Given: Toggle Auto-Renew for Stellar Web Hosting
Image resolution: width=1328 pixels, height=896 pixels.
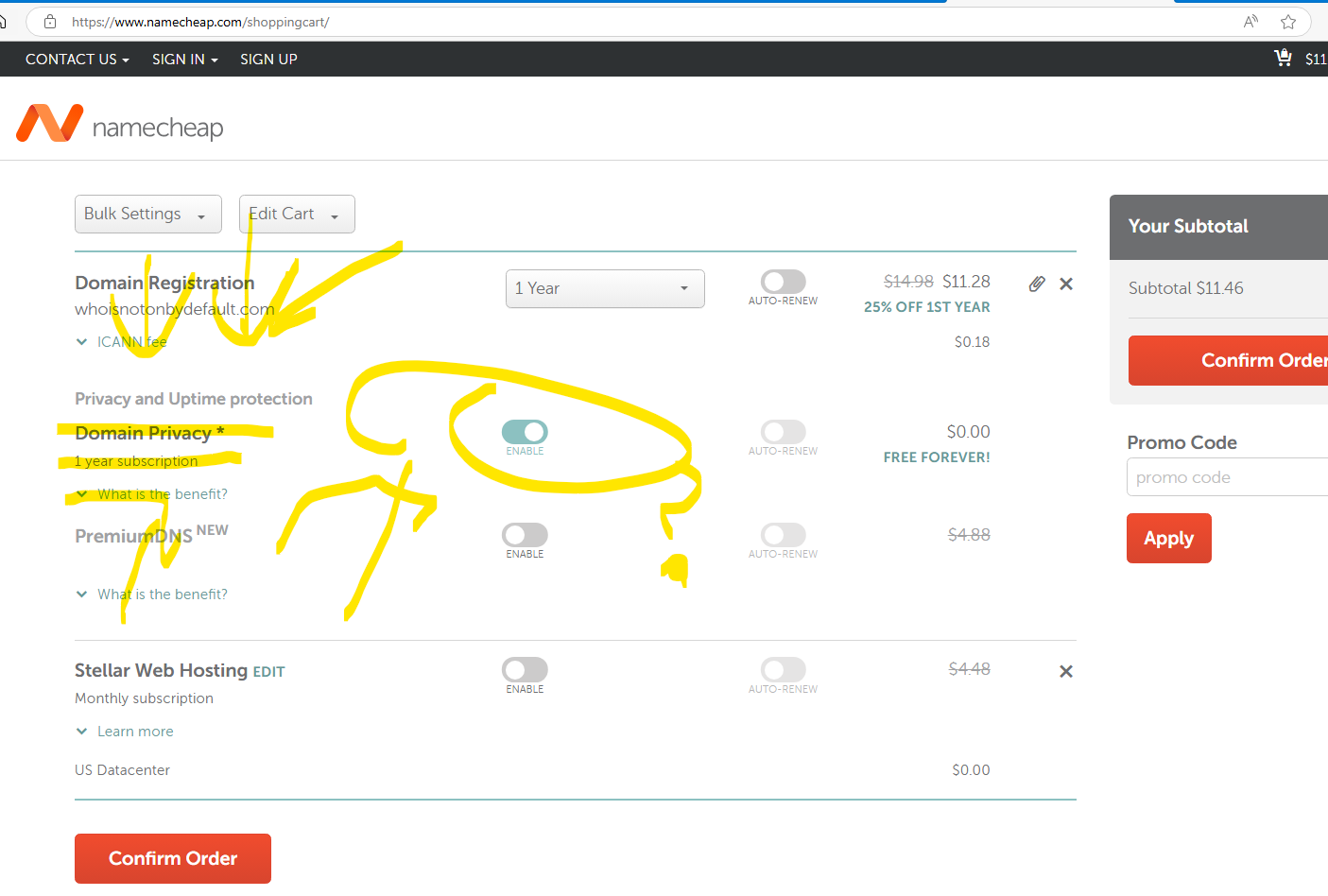Looking at the screenshot, I should click(x=784, y=670).
